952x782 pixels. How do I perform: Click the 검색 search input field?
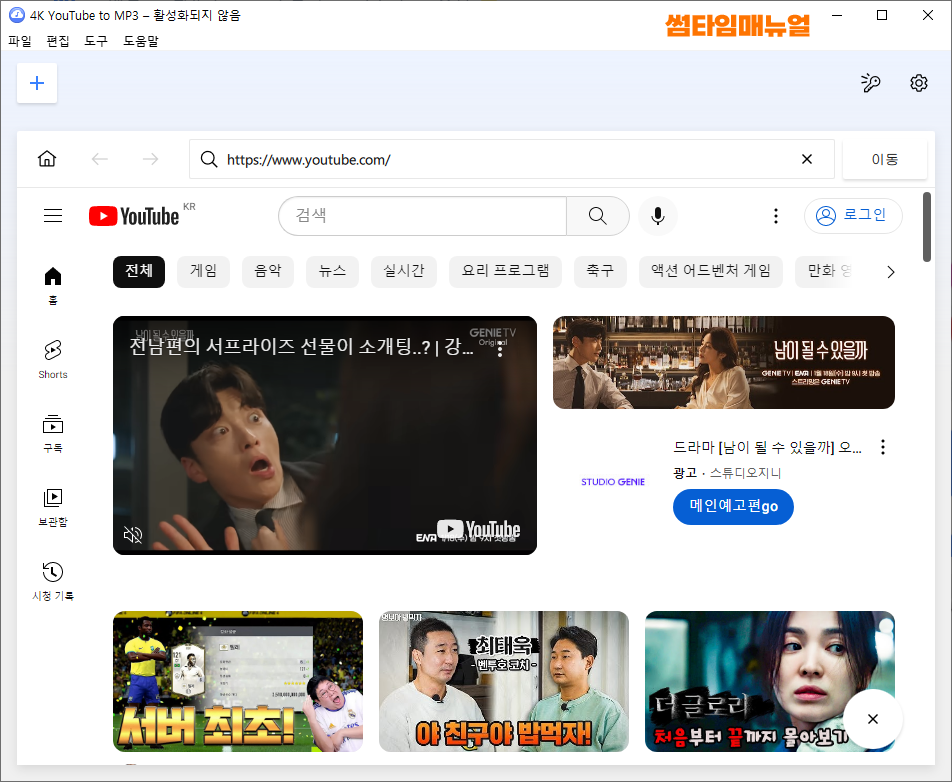(423, 216)
